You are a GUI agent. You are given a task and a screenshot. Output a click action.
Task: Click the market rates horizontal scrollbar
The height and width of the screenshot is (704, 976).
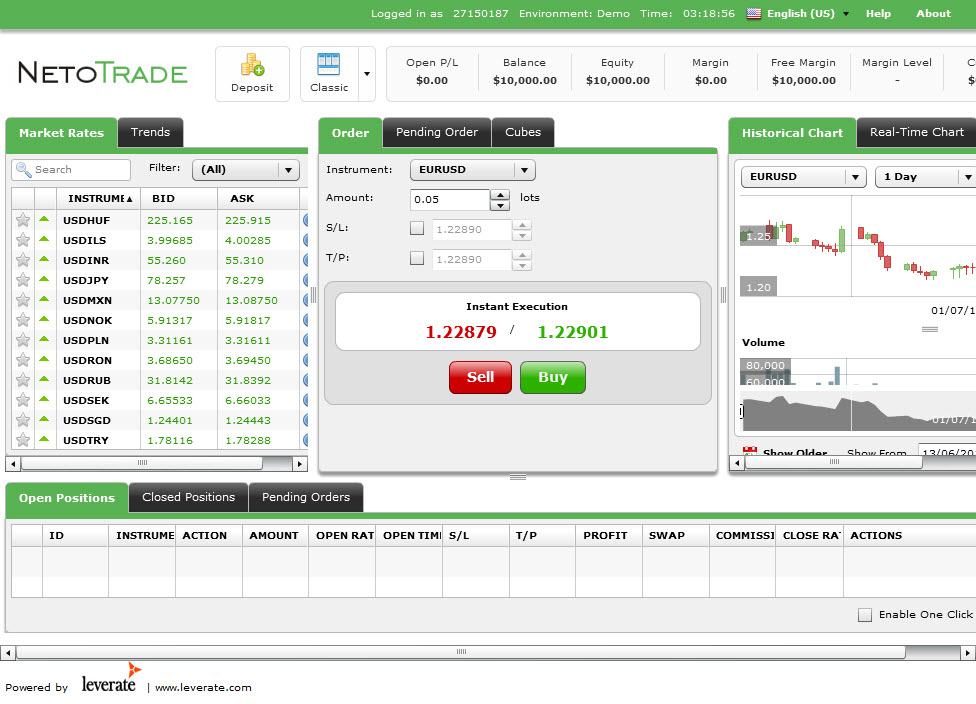click(141, 464)
